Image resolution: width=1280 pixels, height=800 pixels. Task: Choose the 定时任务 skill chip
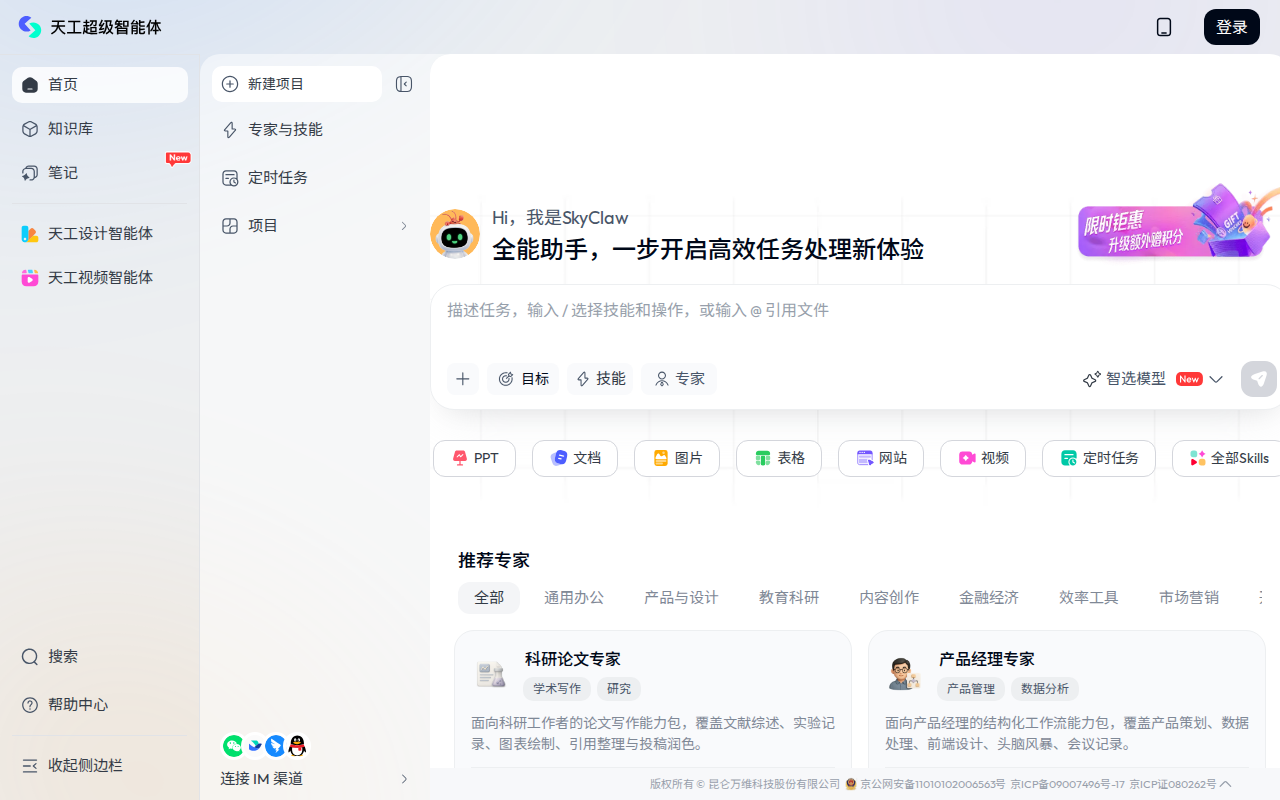1099,458
